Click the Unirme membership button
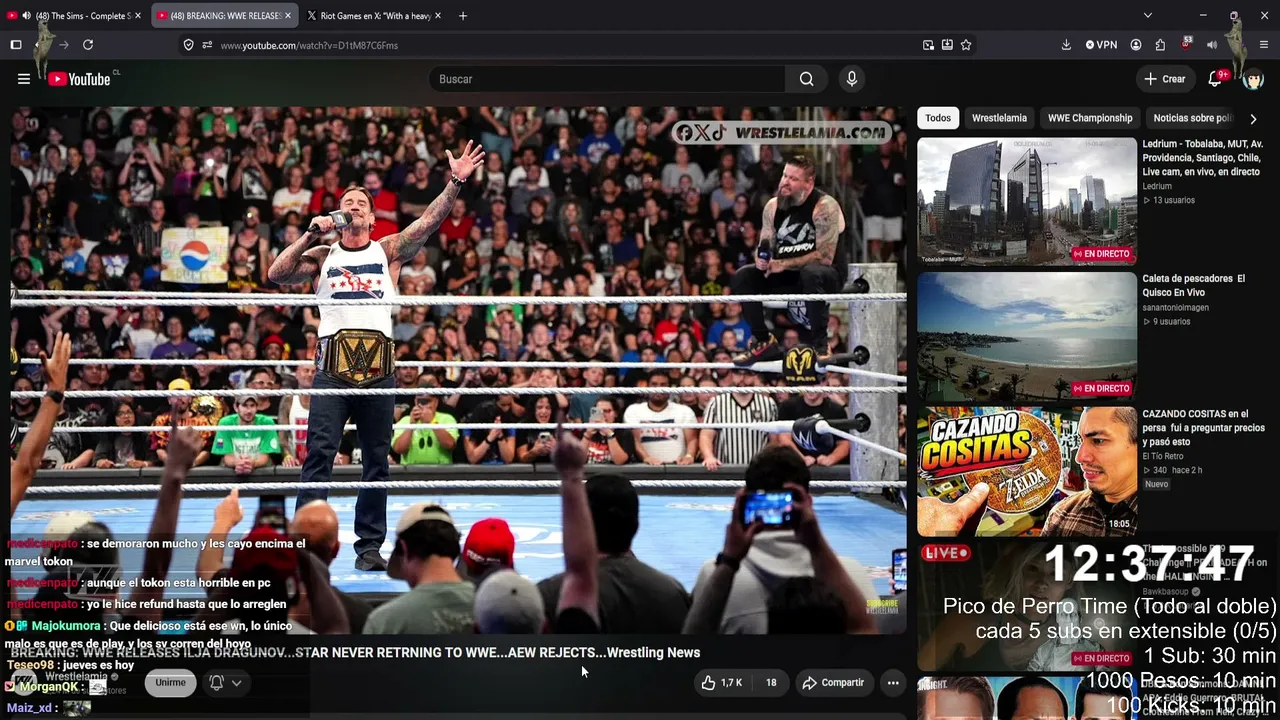The height and width of the screenshot is (720, 1280). 170,683
